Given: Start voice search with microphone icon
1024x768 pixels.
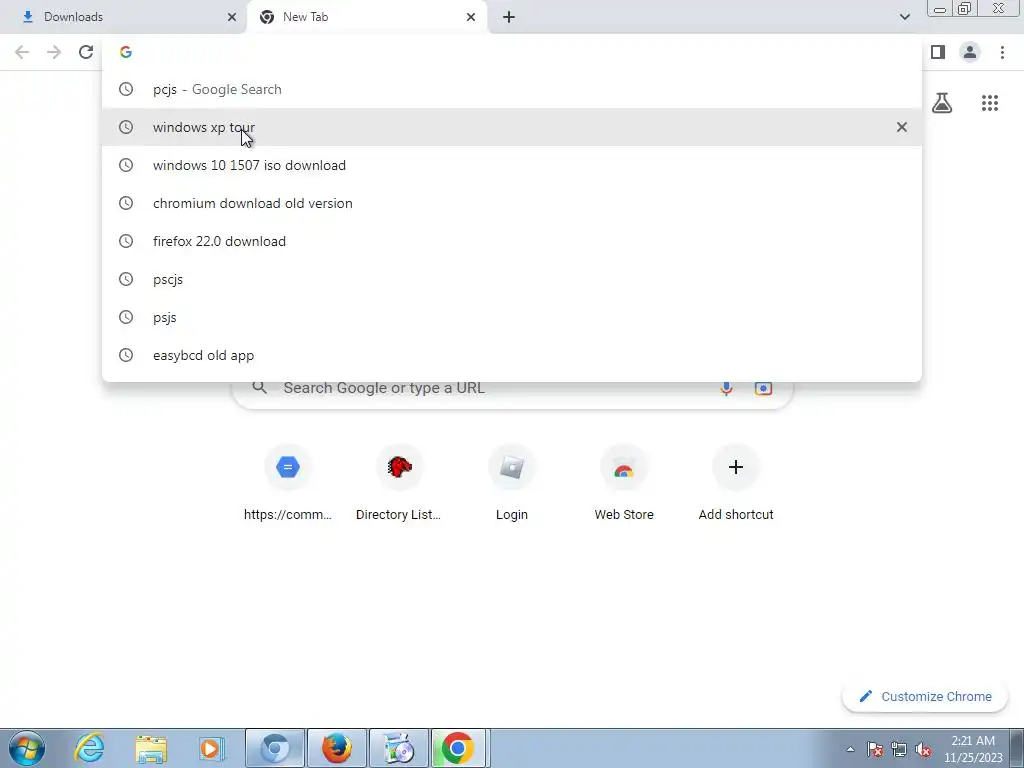Looking at the screenshot, I should [x=726, y=388].
